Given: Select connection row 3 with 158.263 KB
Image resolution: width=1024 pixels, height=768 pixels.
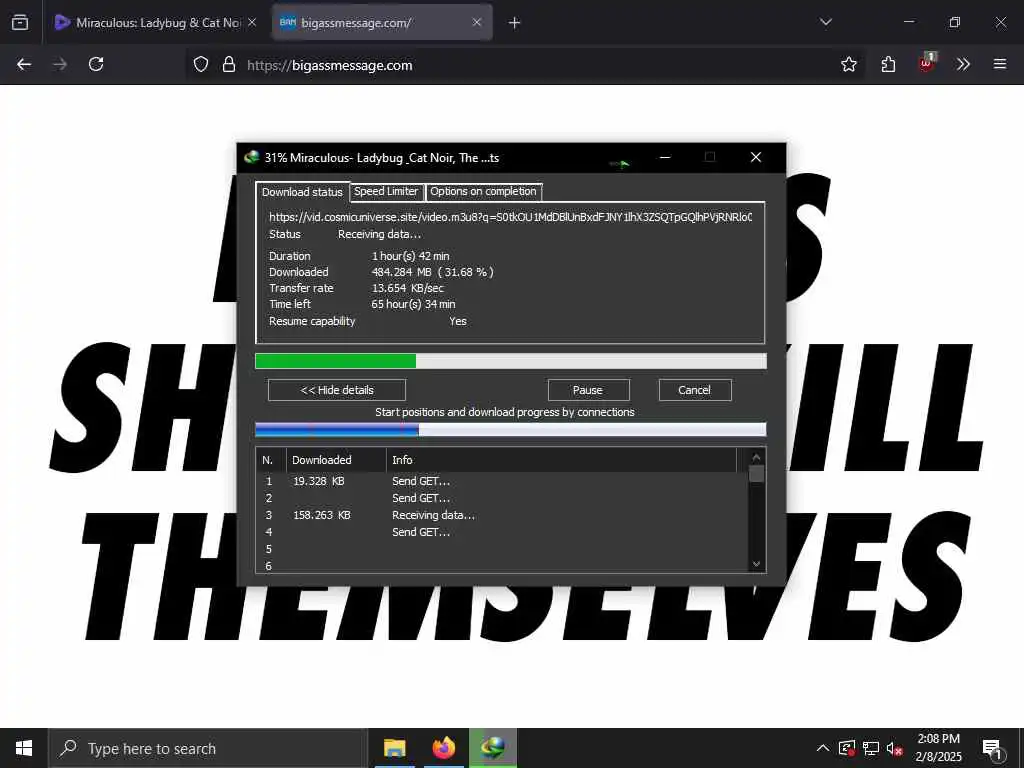Looking at the screenshot, I should tap(503, 515).
